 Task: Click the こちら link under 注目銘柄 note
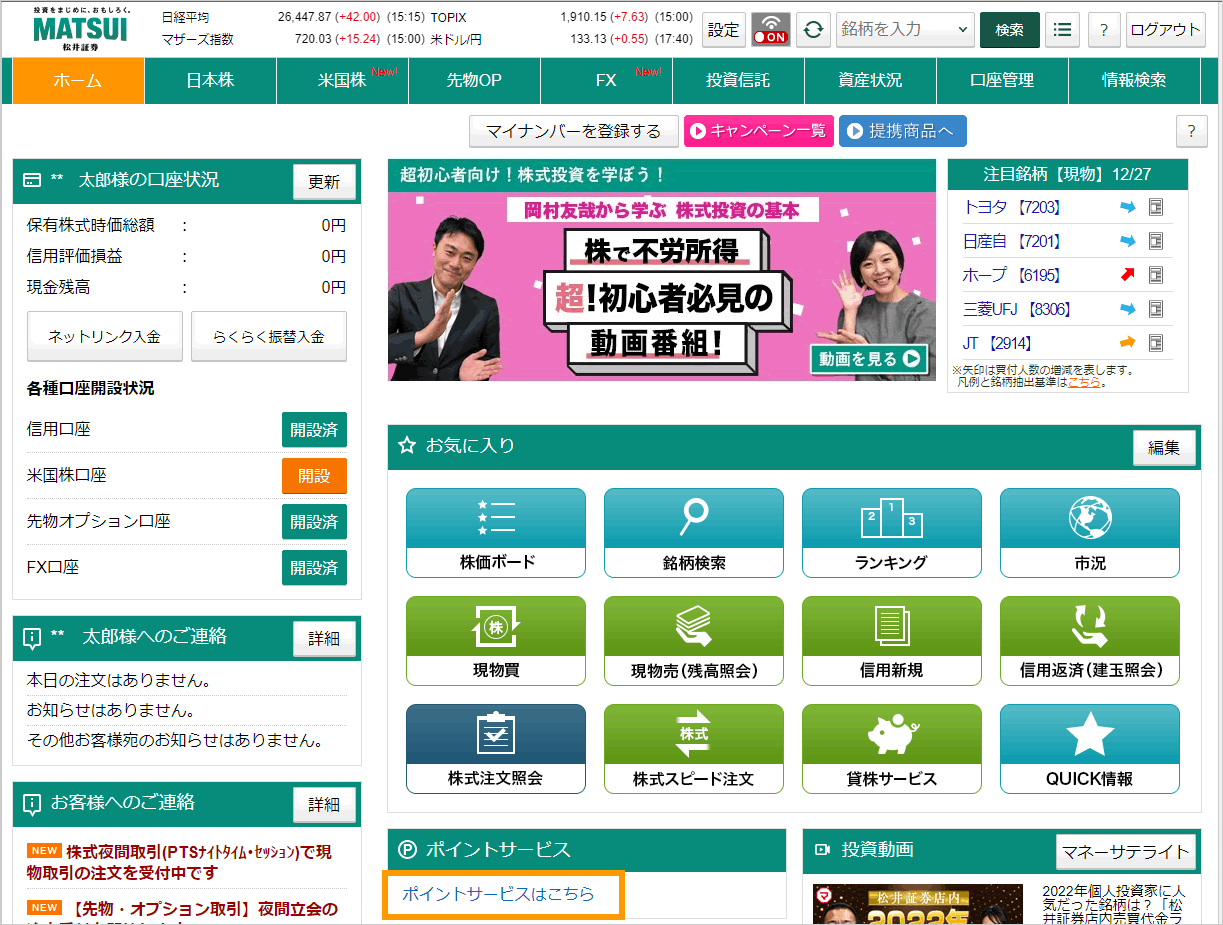(1085, 382)
